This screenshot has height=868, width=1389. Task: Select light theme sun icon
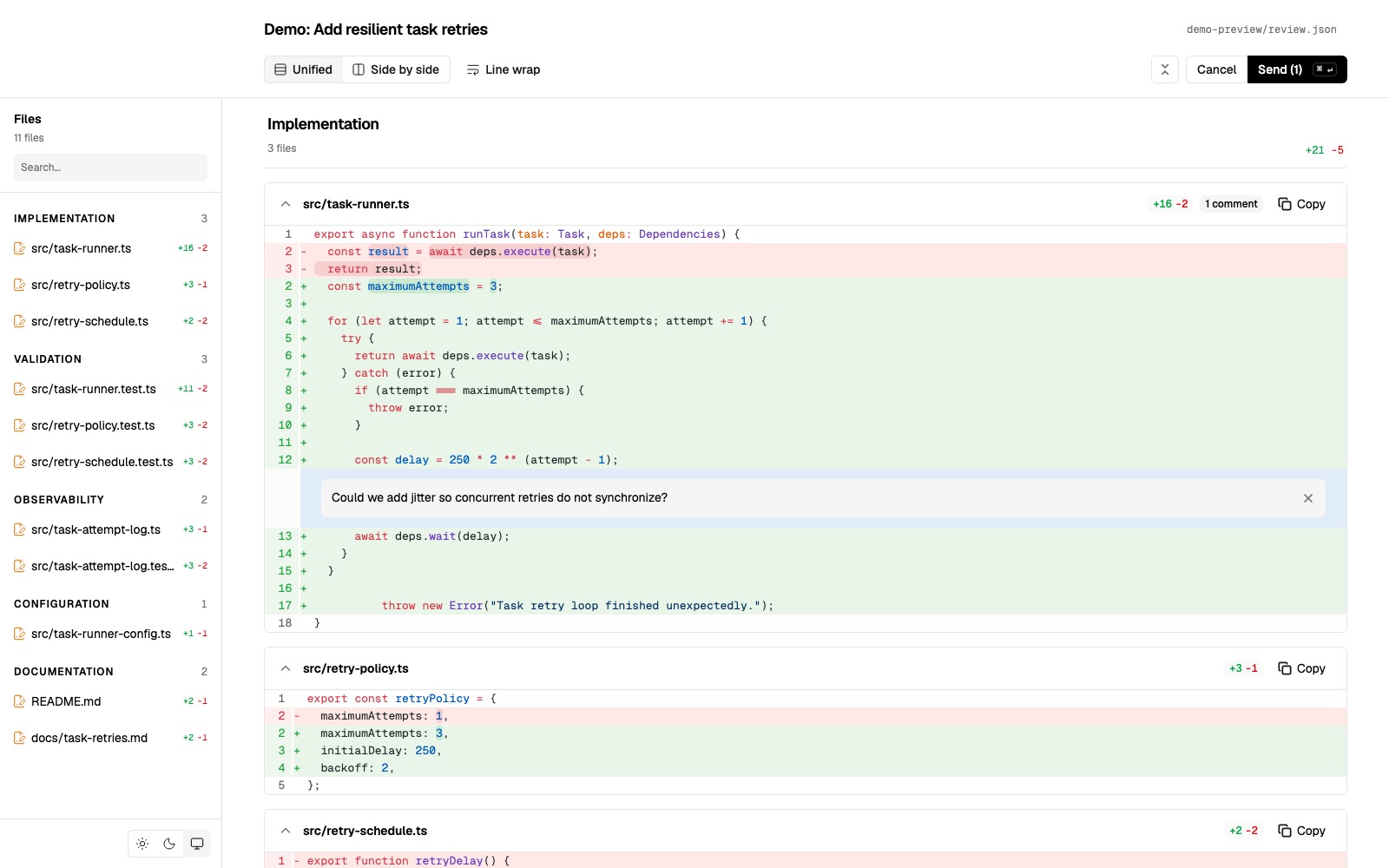coord(142,844)
